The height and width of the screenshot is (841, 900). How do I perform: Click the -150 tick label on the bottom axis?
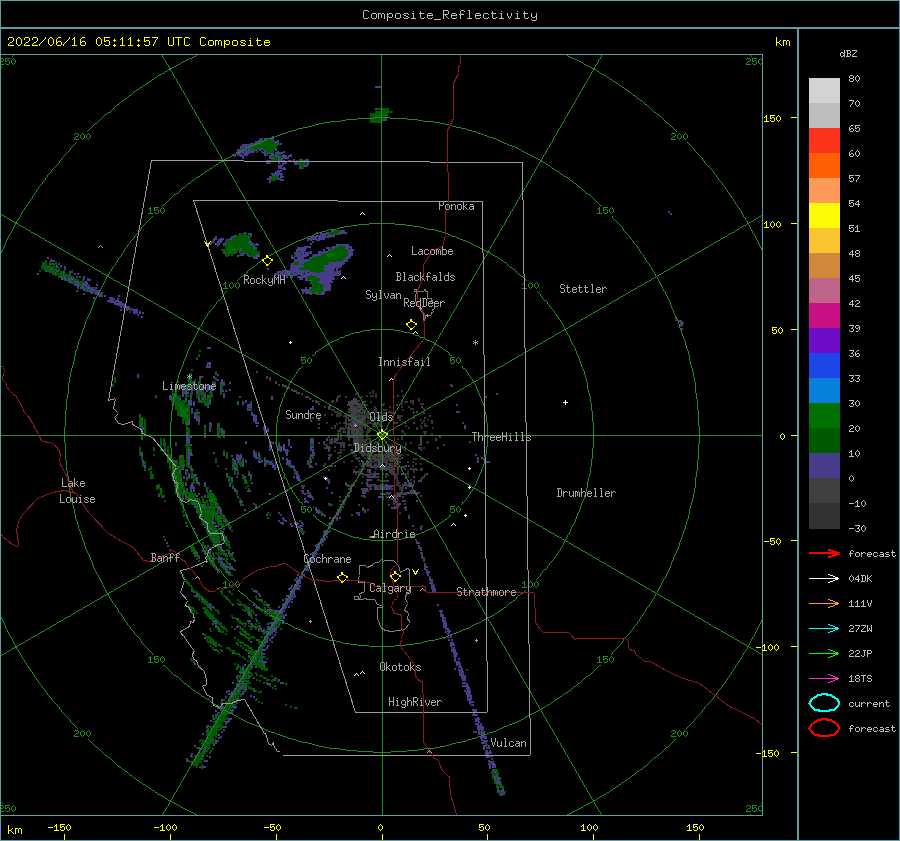tap(59, 827)
